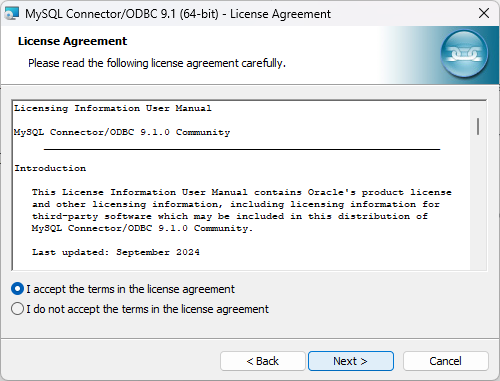Click the 'Last updated: September 2024' line
Viewport: 500px width, 381px height.
tap(116, 252)
